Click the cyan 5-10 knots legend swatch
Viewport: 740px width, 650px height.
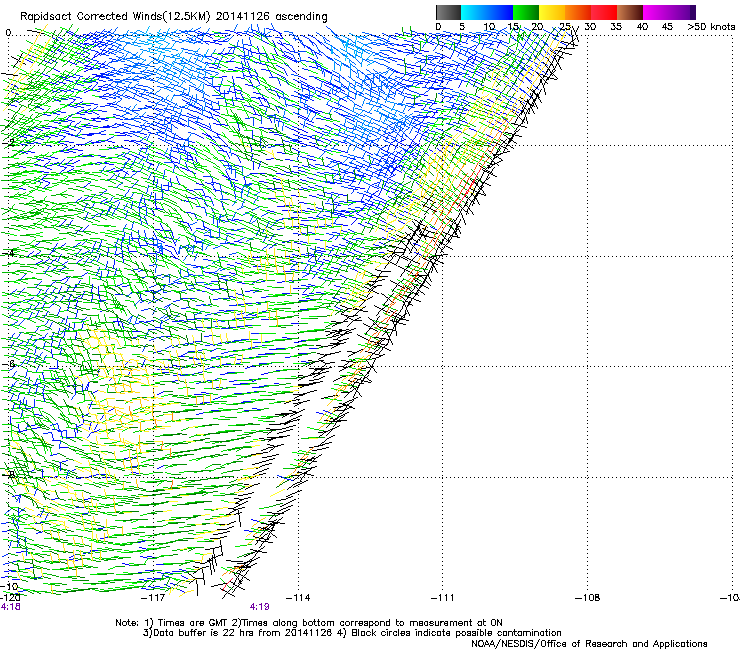coord(474,12)
